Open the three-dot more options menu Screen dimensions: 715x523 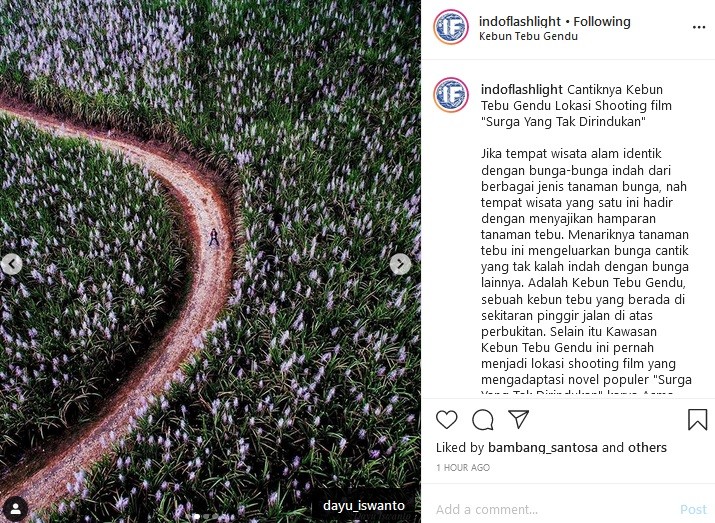click(699, 27)
